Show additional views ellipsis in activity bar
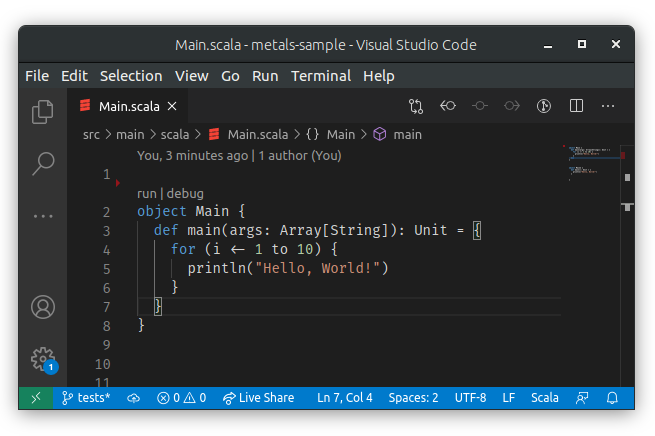The height and width of the screenshot is (436, 655). (x=42, y=215)
